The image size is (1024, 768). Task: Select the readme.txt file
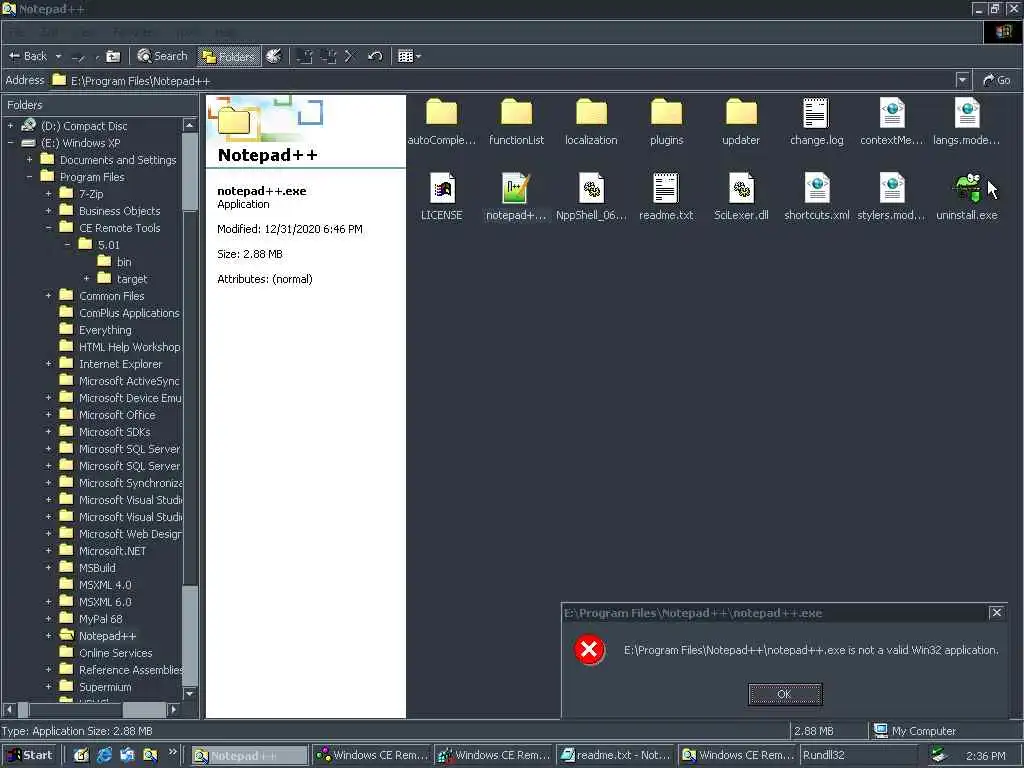pyautogui.click(x=666, y=197)
